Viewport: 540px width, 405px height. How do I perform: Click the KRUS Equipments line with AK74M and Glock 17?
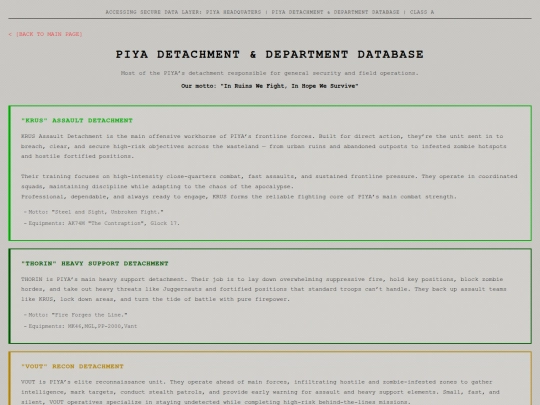[x=102, y=223]
